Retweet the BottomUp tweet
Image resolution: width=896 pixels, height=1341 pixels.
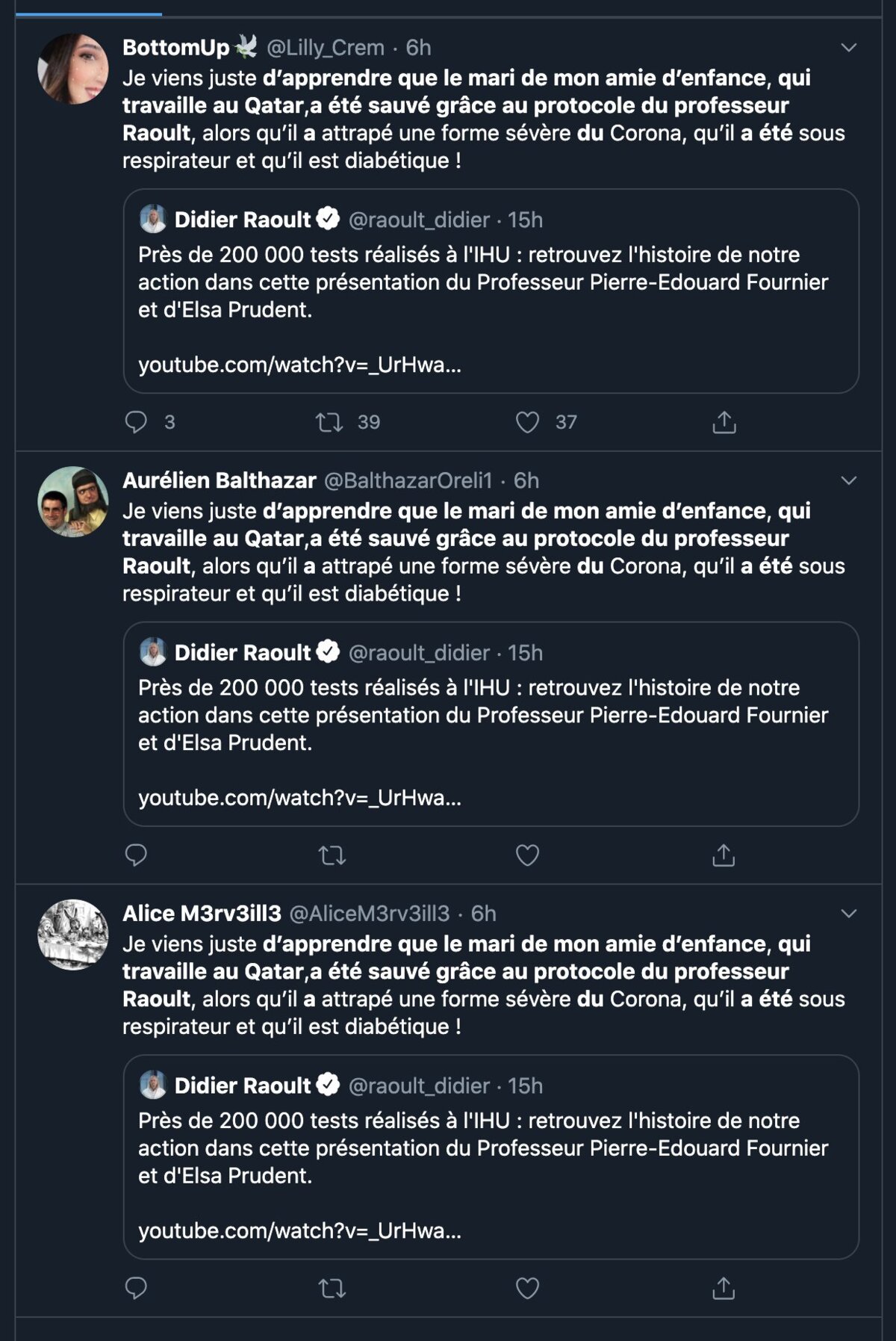pos(329,422)
